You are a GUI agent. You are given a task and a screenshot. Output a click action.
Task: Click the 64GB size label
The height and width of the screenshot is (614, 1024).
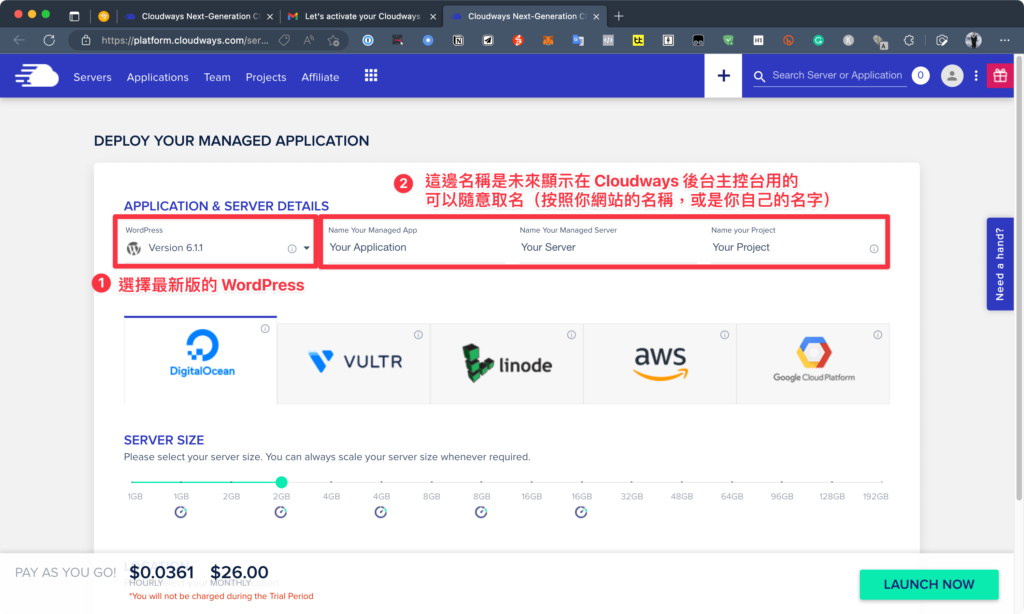(x=731, y=496)
